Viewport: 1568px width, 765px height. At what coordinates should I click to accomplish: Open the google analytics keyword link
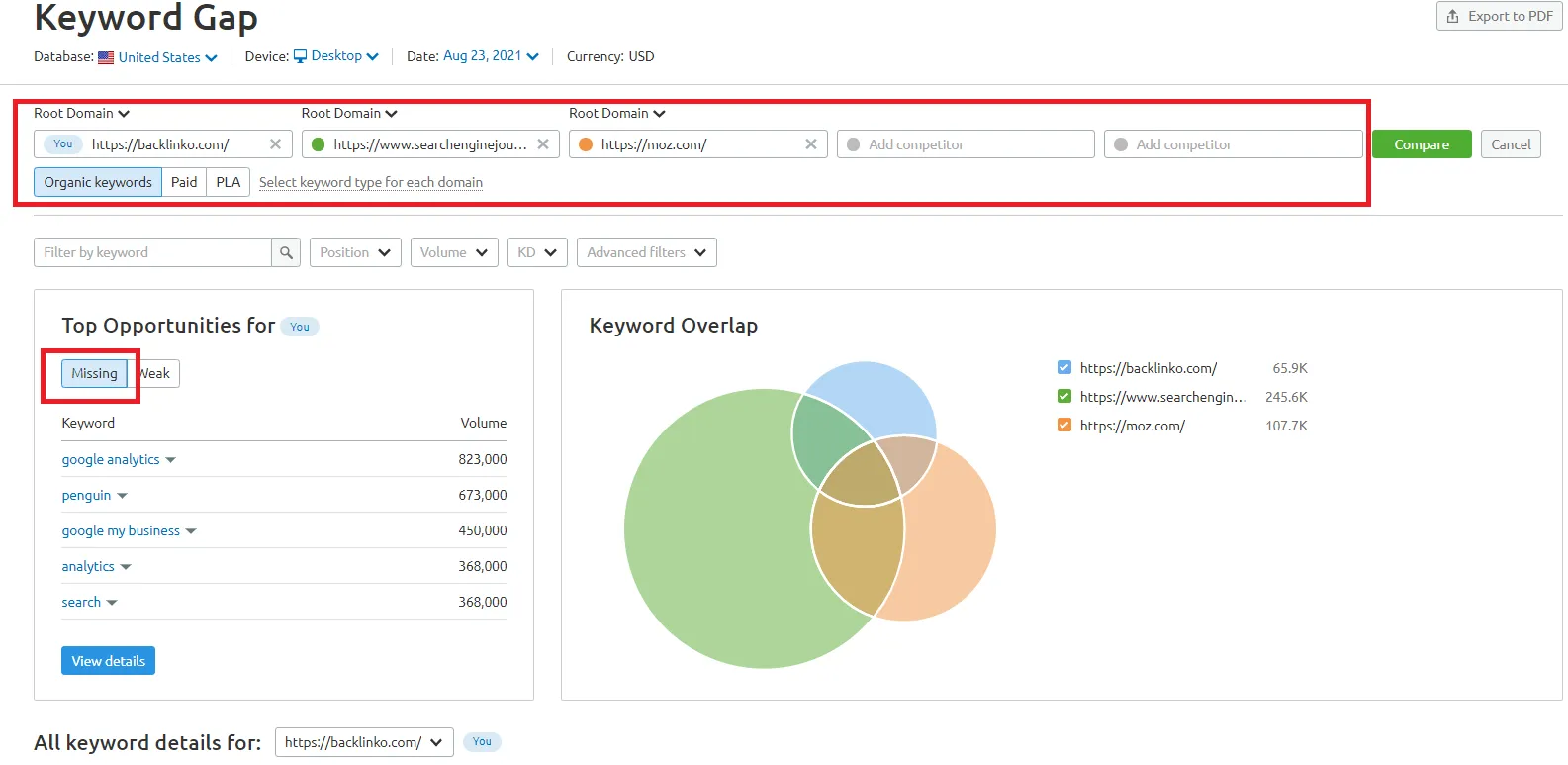[x=111, y=459]
